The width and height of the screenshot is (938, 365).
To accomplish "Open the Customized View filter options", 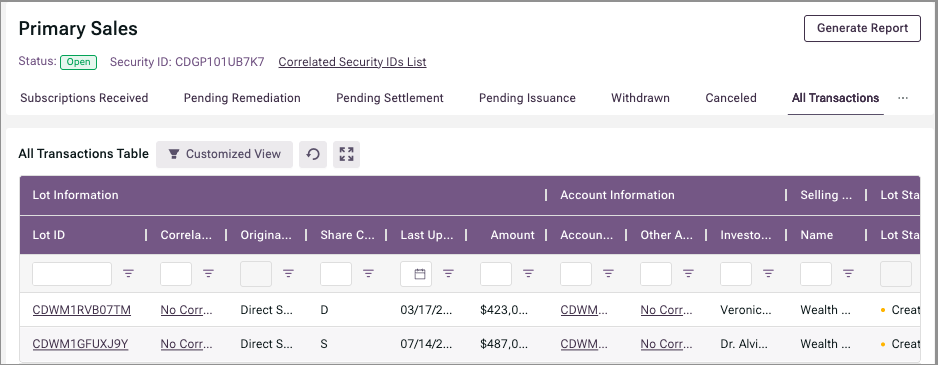I will pyautogui.click(x=224, y=154).
